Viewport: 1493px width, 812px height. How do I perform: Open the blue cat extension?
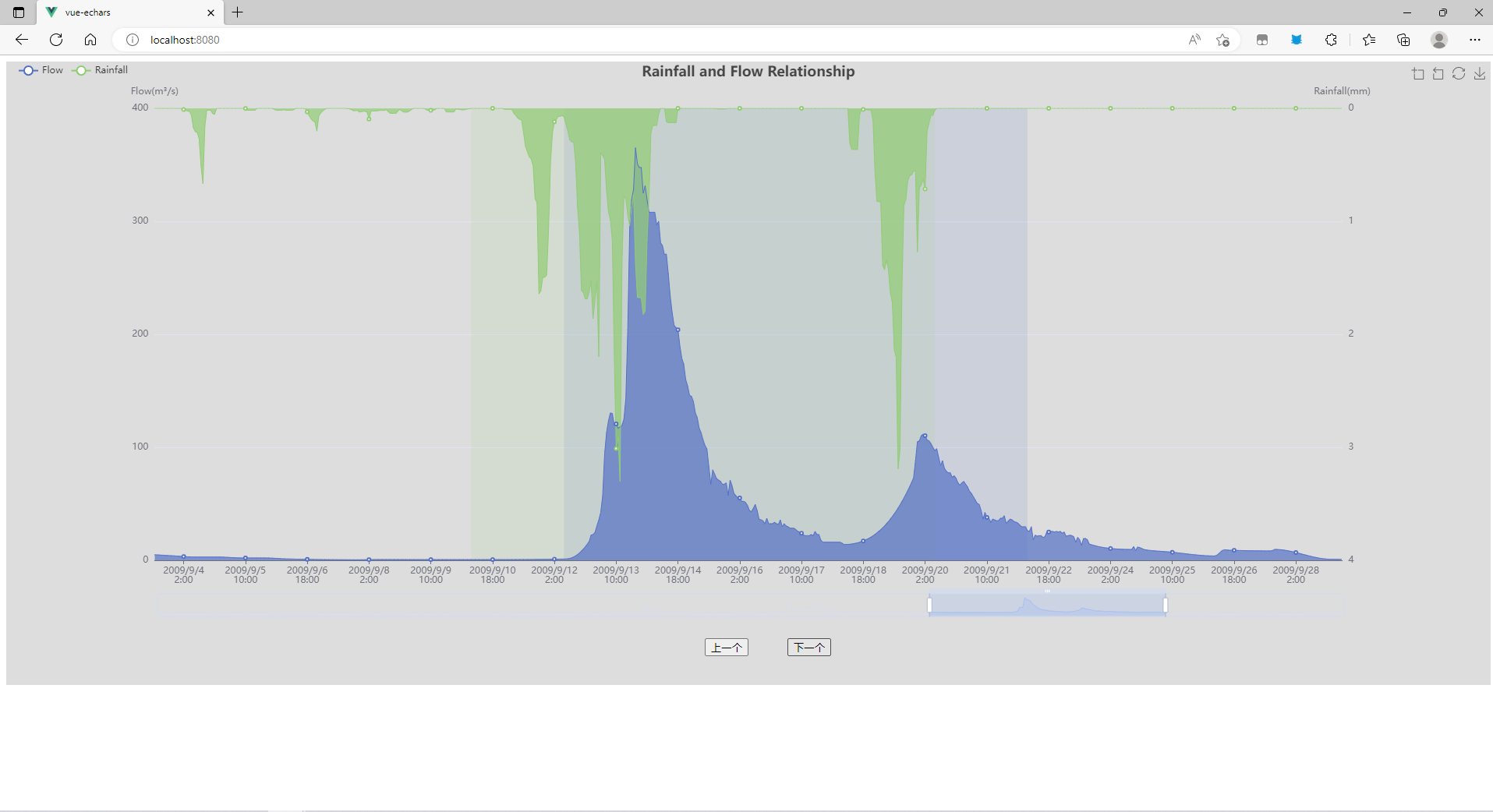(1297, 40)
